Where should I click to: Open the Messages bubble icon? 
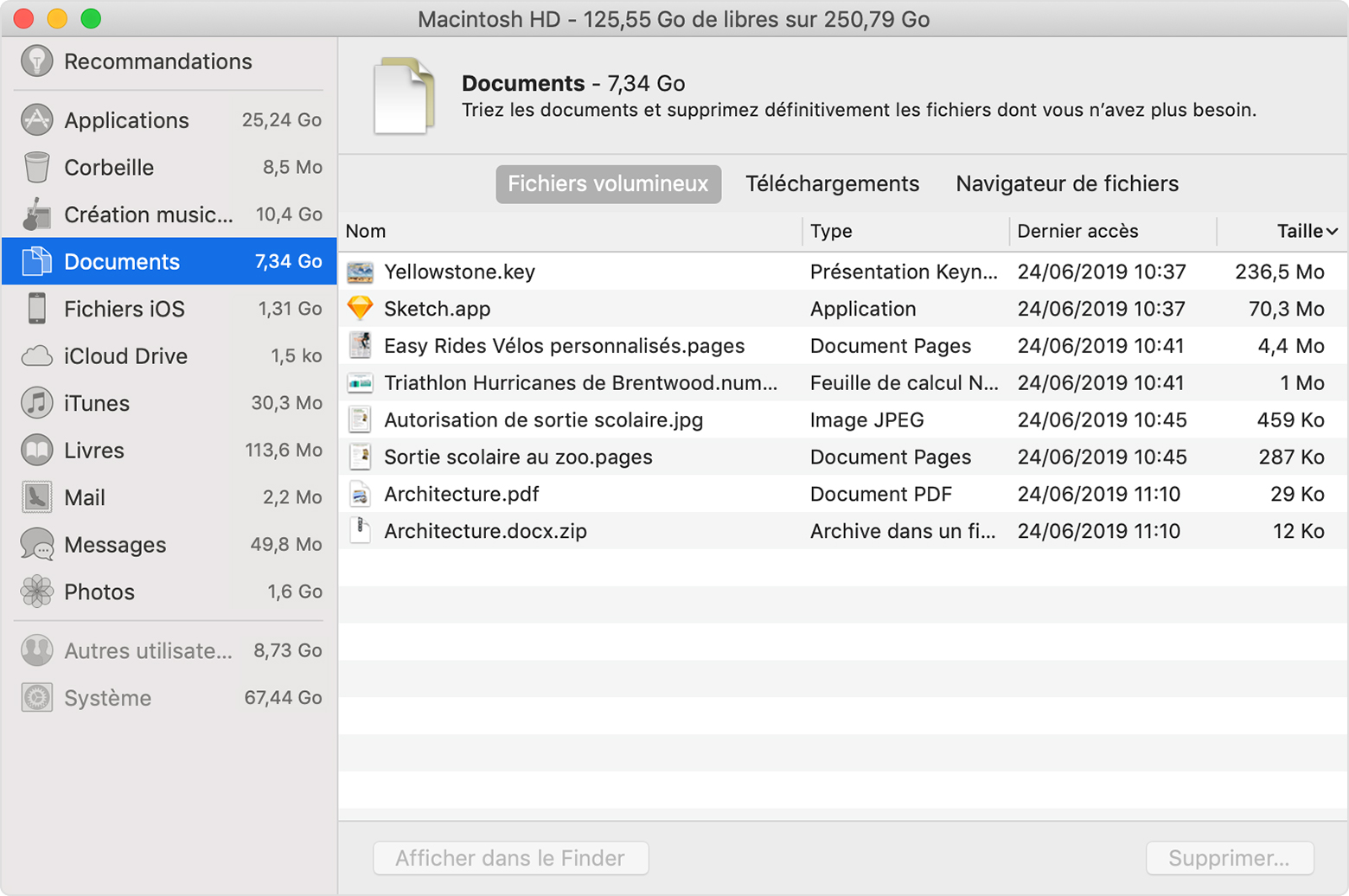[36, 545]
